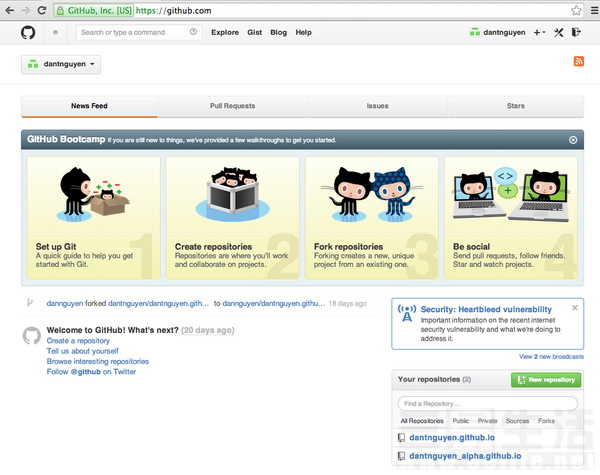Filter repositories by Forks
This screenshot has height=475, width=600.
546,421
